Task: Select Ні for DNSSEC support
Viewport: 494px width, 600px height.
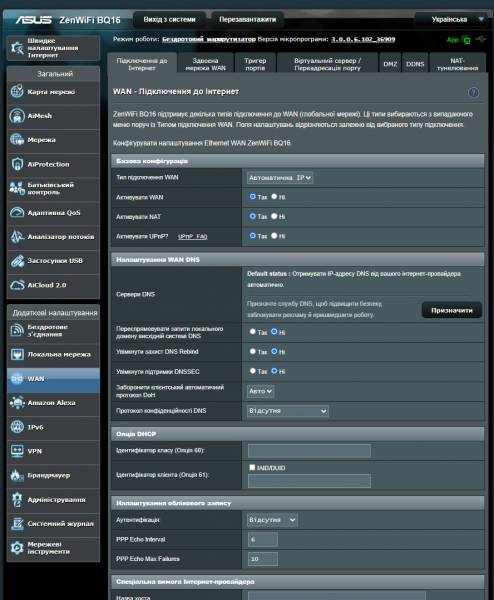Action: pyautogui.click(x=274, y=371)
